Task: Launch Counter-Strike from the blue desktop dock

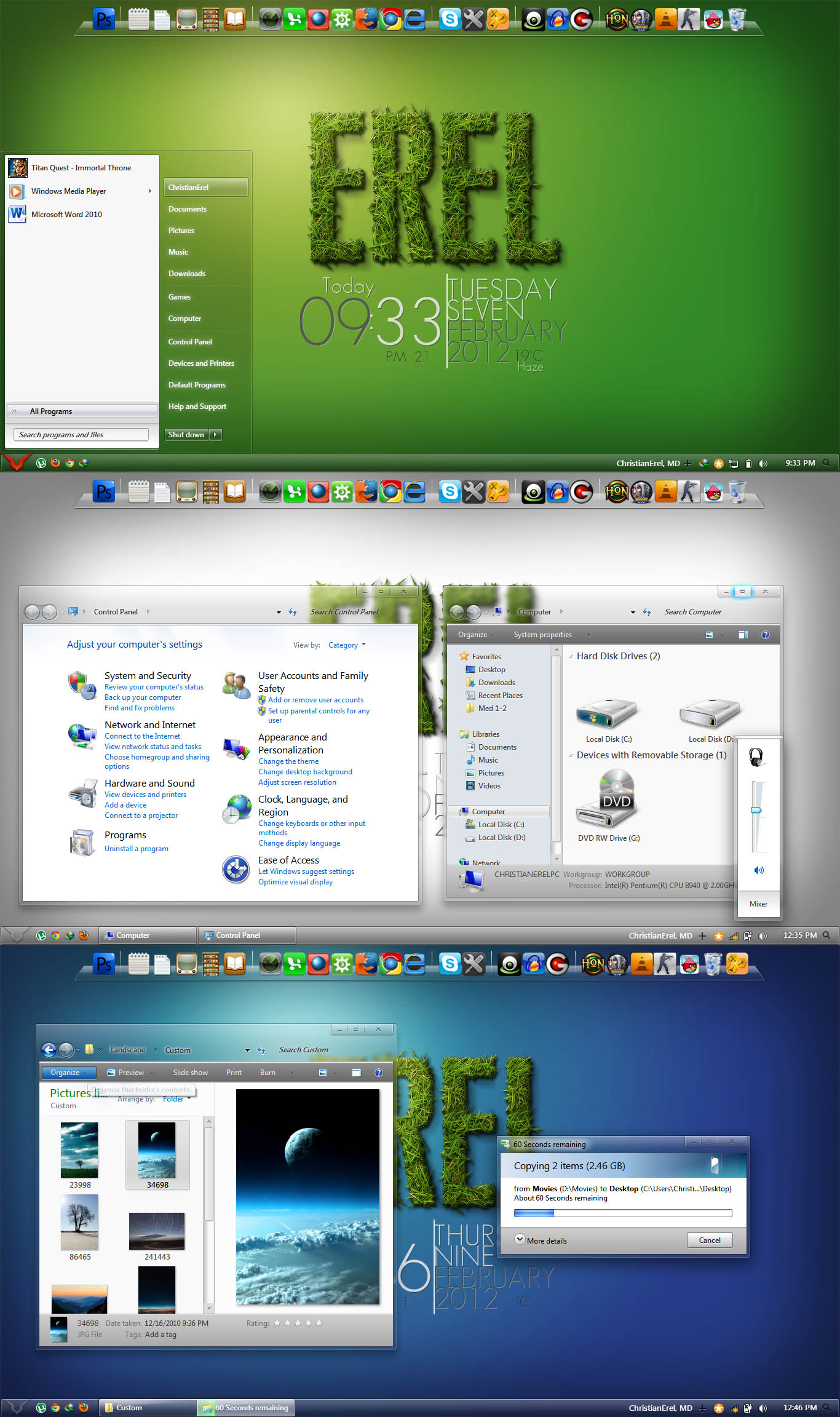Action: tap(665, 964)
